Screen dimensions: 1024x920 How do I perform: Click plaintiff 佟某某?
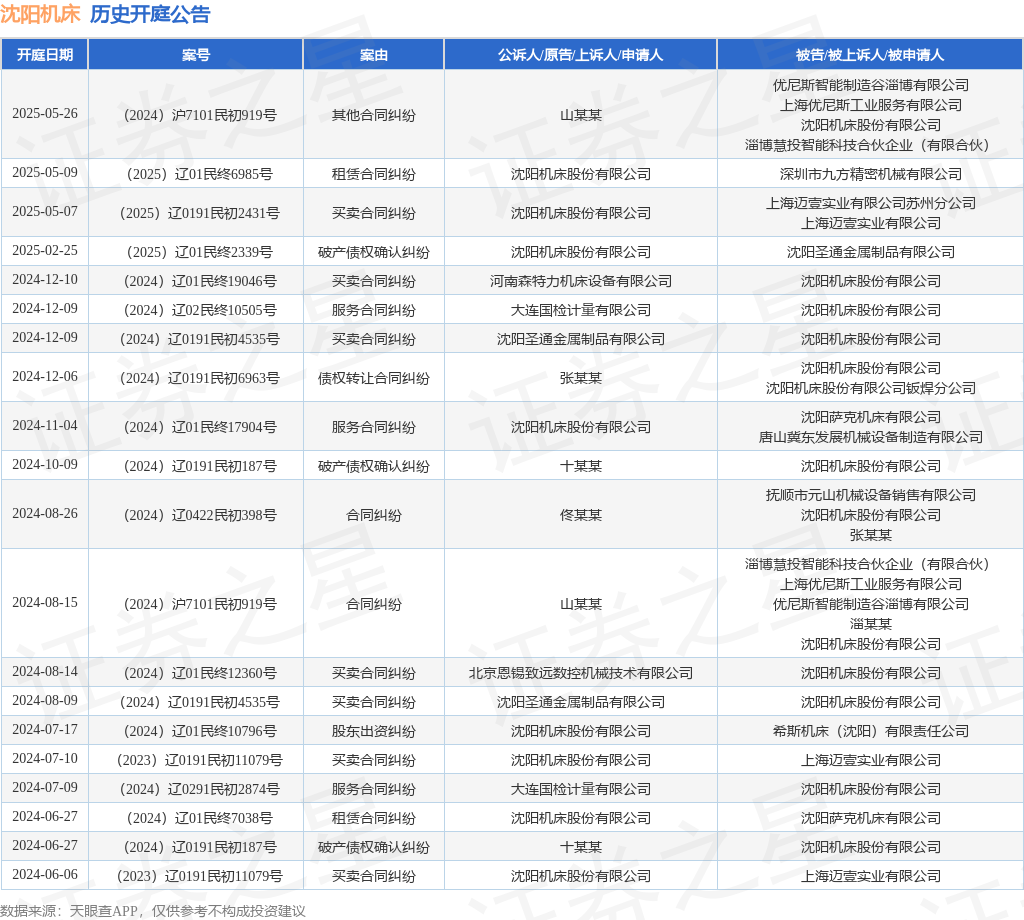pos(581,515)
